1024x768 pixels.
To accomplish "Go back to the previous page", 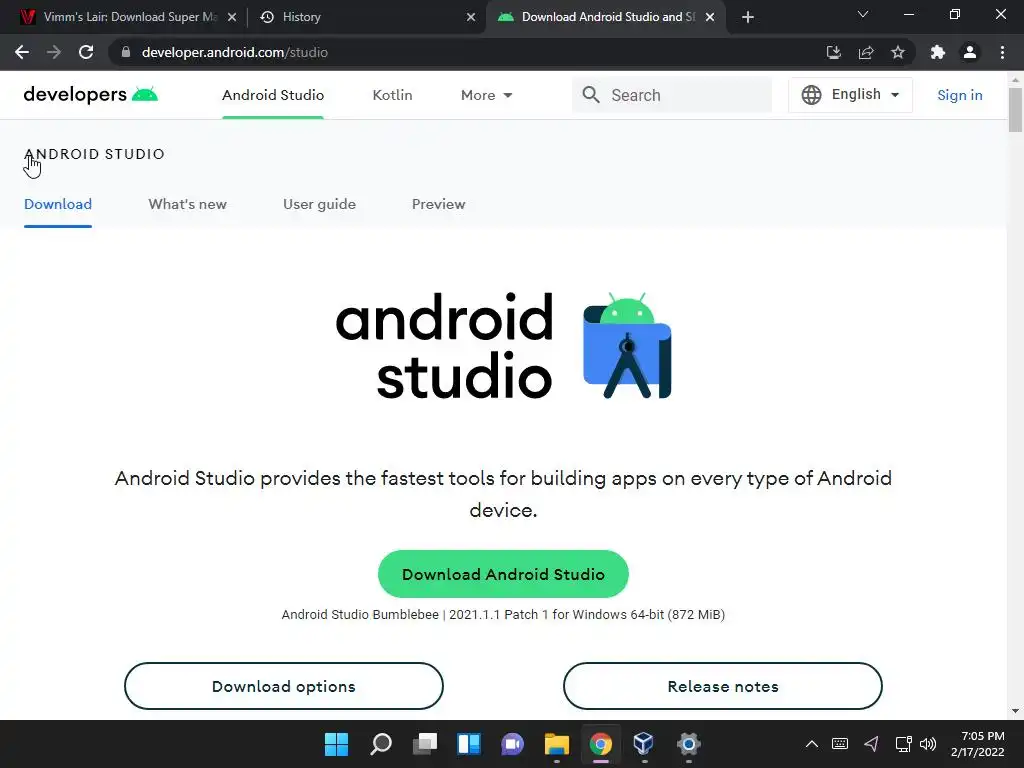I will [22, 52].
